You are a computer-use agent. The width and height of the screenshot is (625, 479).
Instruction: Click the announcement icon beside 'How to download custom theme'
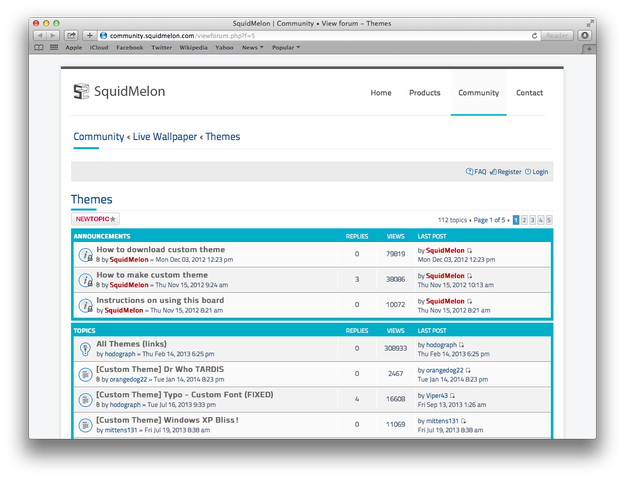85,255
